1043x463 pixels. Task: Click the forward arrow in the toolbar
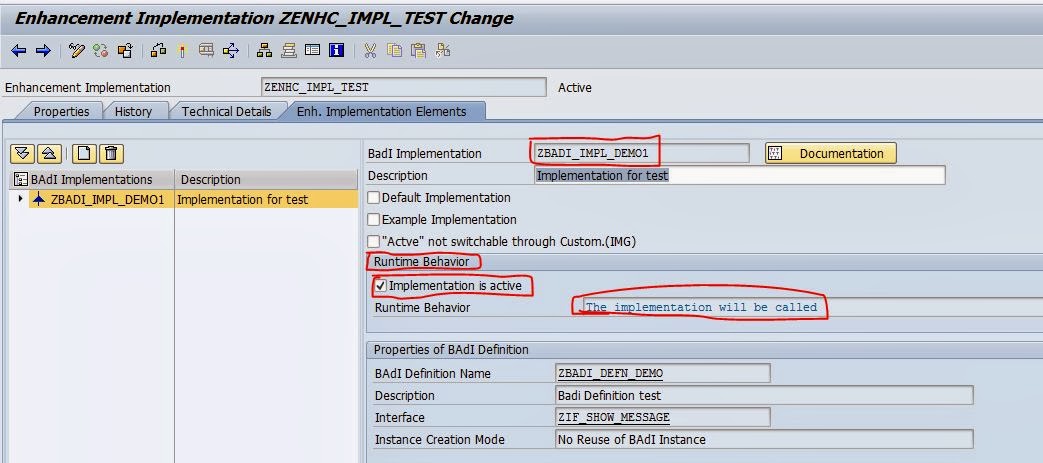(x=42, y=50)
